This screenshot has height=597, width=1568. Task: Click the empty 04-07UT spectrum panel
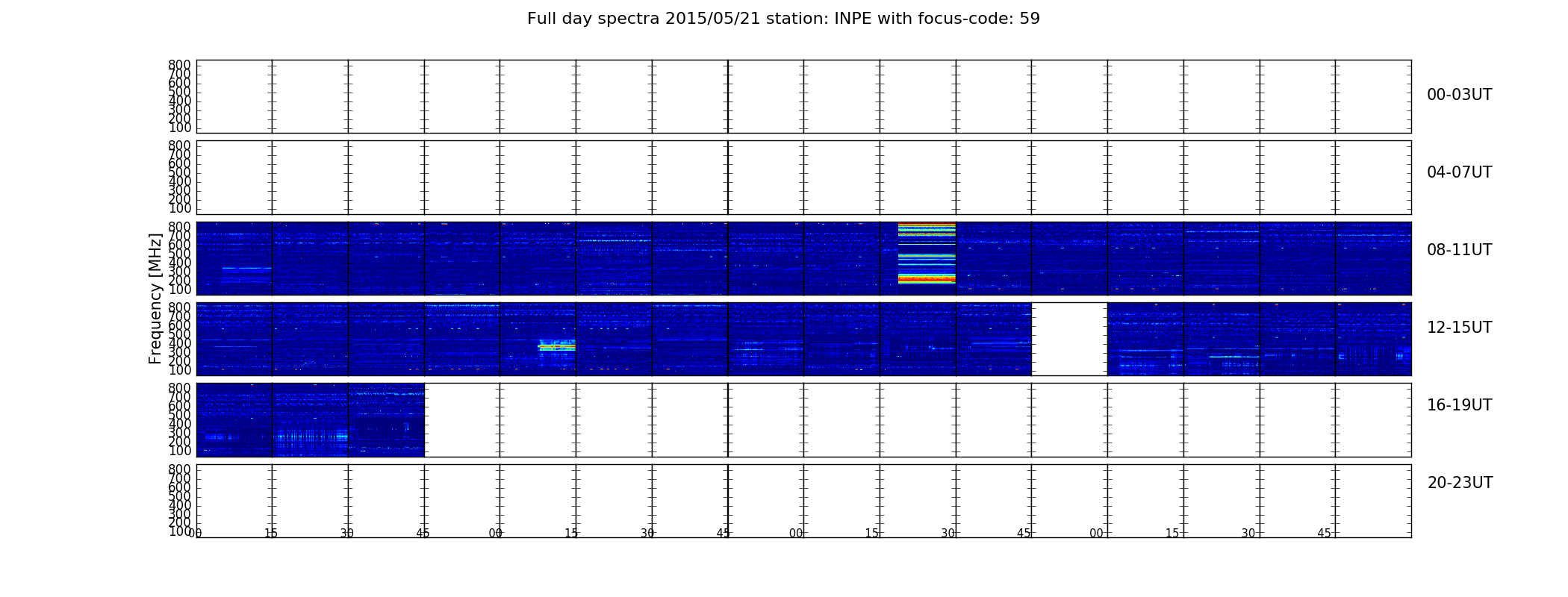click(803, 178)
